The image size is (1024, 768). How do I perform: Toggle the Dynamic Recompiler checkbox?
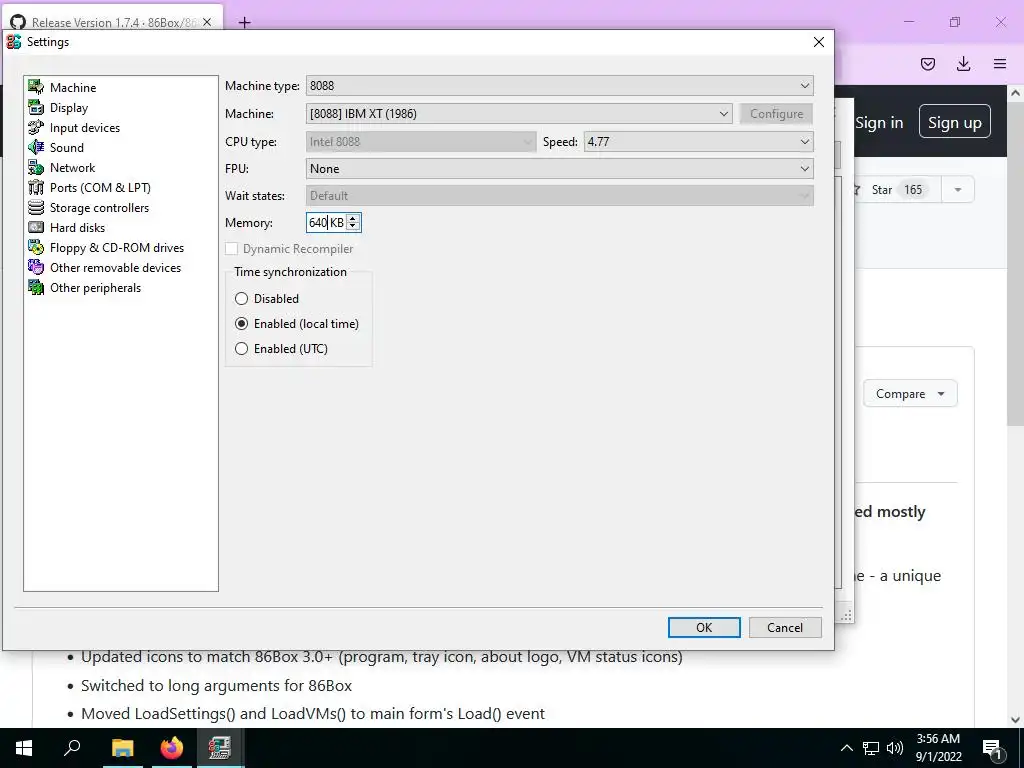[231, 249]
